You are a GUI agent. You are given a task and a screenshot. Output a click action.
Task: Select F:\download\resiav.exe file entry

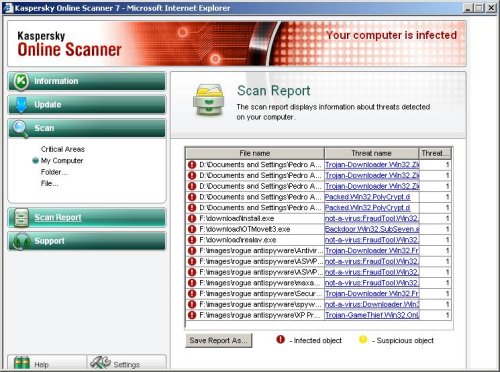pos(238,240)
